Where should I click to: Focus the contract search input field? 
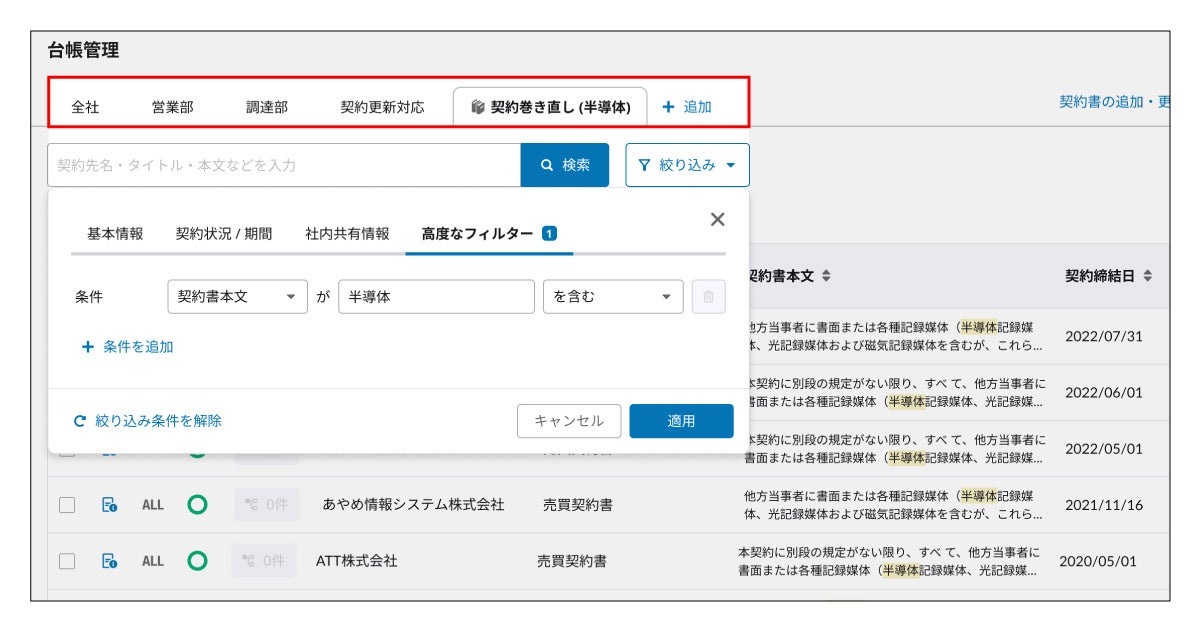[x=284, y=165]
